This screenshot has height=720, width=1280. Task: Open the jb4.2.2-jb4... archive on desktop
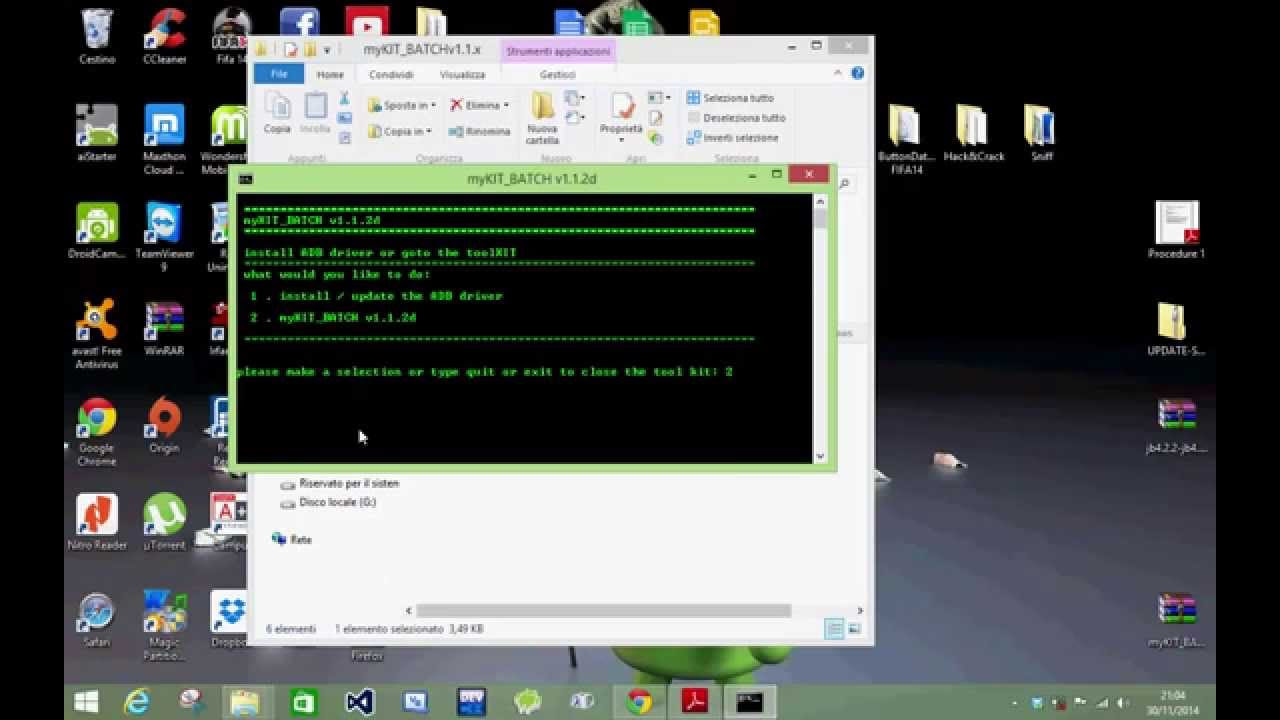[x=1176, y=424]
